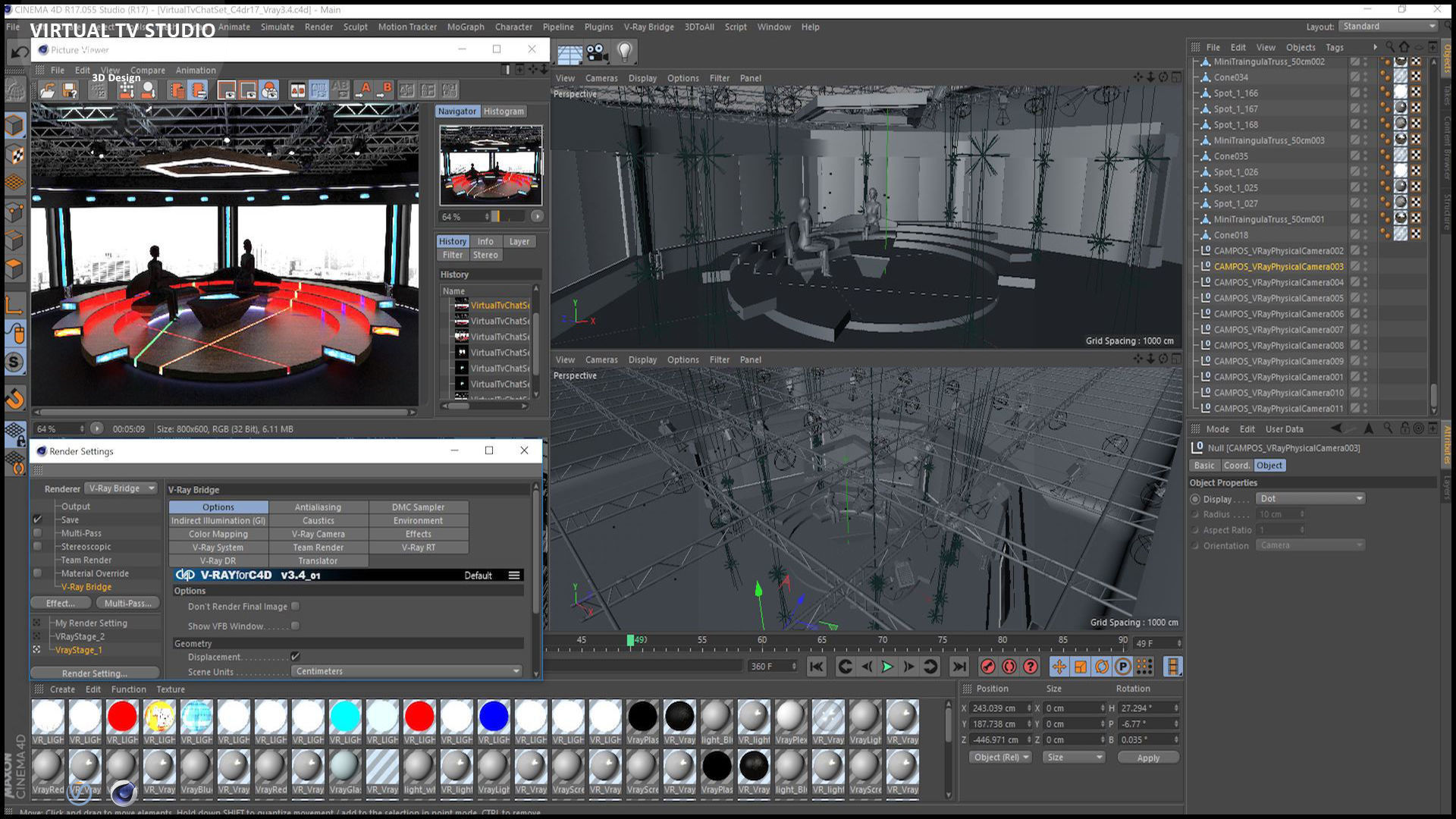The height and width of the screenshot is (819, 1456).
Task: Open the Renderer V-Ray Bridge dropdown
Action: (121, 488)
